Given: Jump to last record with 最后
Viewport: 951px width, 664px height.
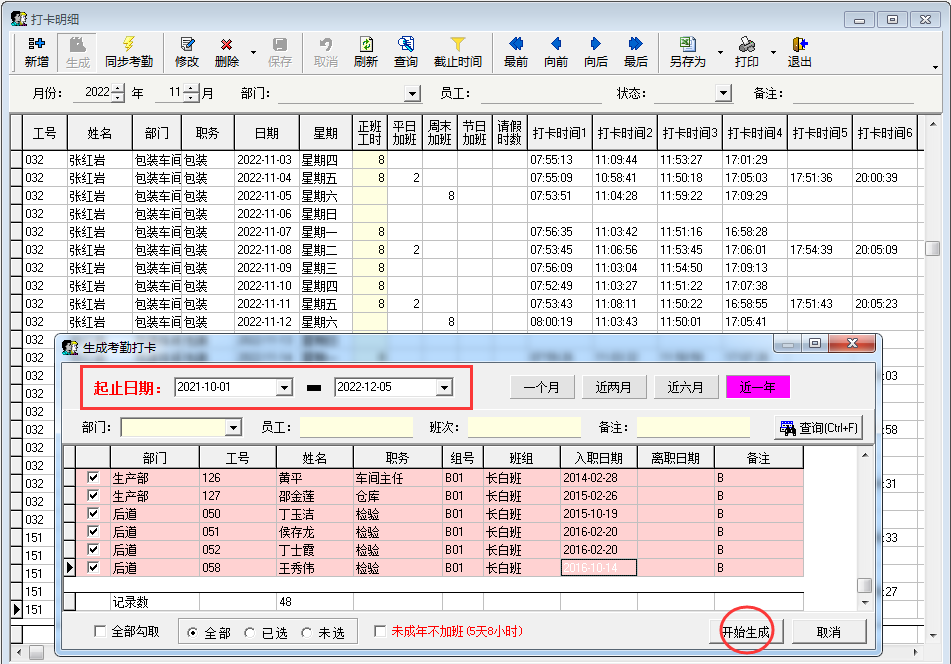Looking at the screenshot, I should (636, 52).
